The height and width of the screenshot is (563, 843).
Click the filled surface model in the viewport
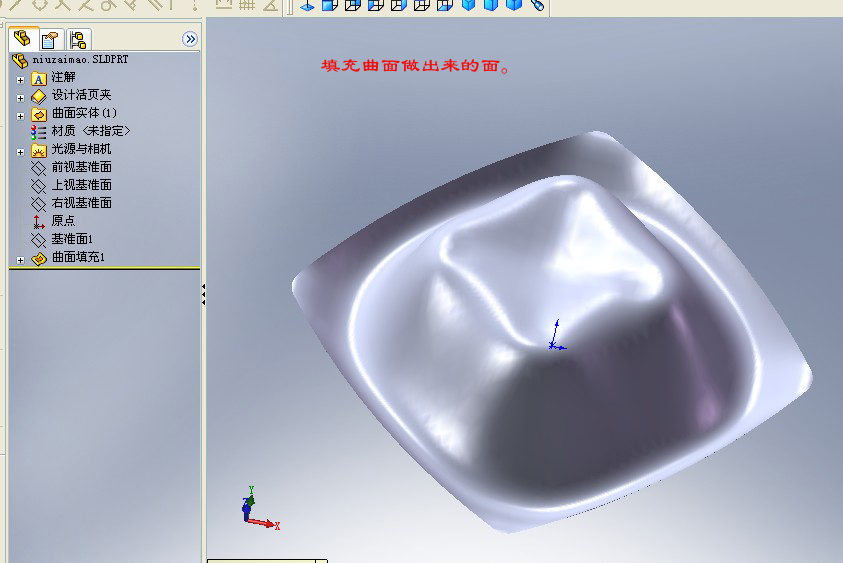(554, 331)
